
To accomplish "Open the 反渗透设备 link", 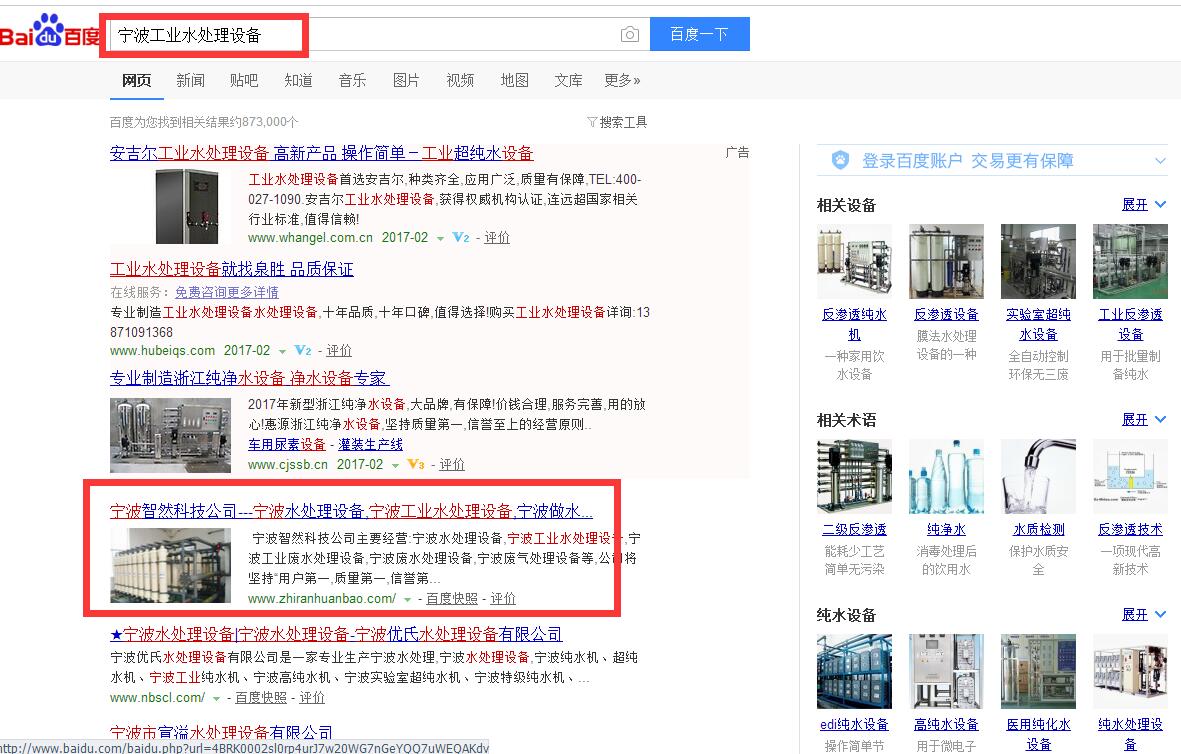I will pyautogui.click(x=946, y=314).
